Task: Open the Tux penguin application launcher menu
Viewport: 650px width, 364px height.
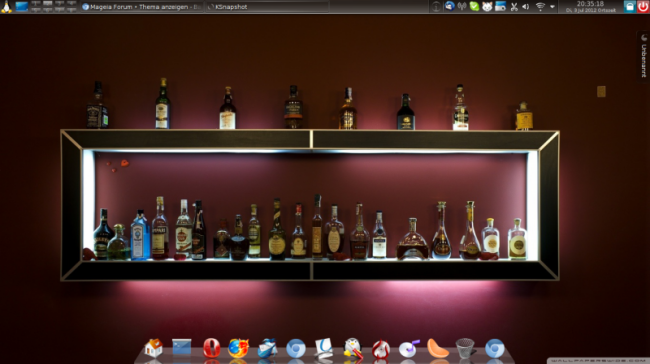Action: tap(6, 7)
